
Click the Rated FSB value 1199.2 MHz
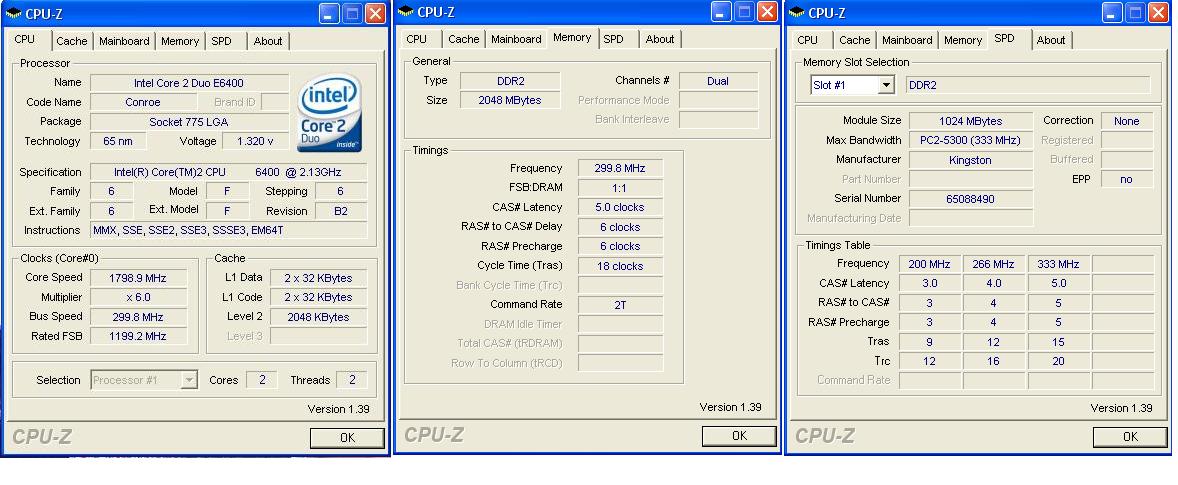click(138, 336)
